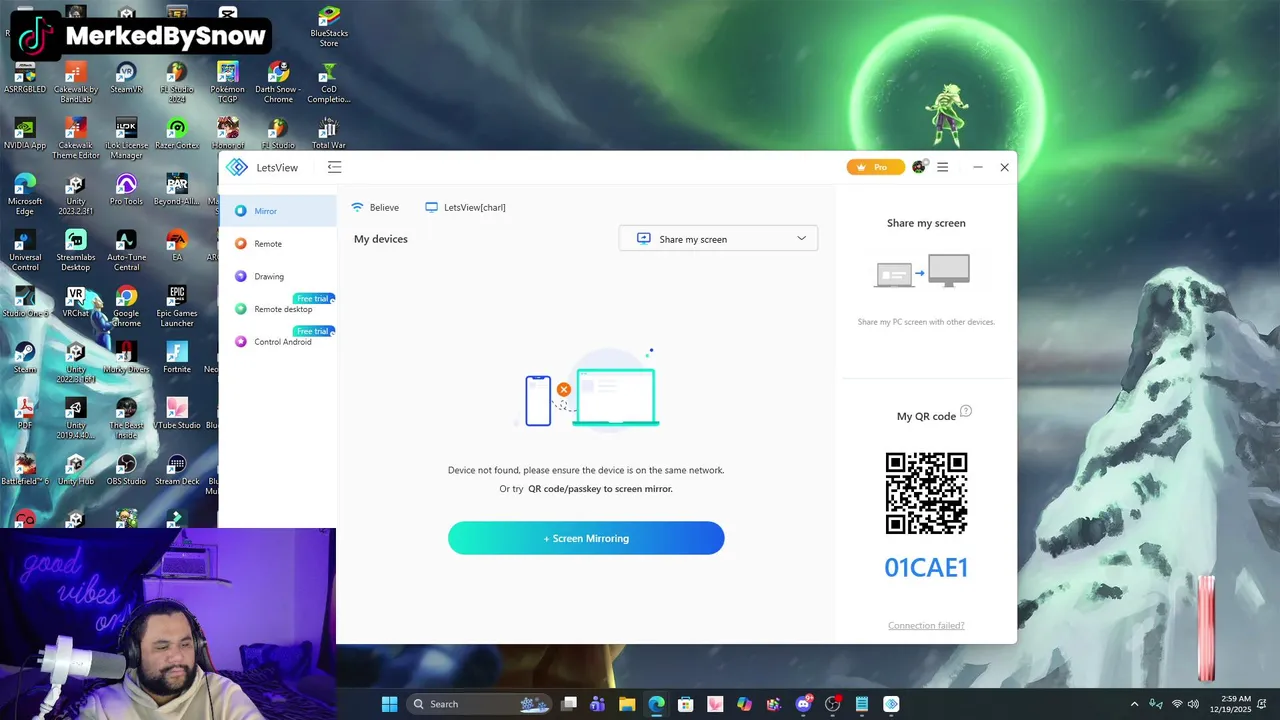Click the Free trial badge on Control Android
Image resolution: width=1280 pixels, height=720 pixels.
pyautogui.click(x=314, y=331)
